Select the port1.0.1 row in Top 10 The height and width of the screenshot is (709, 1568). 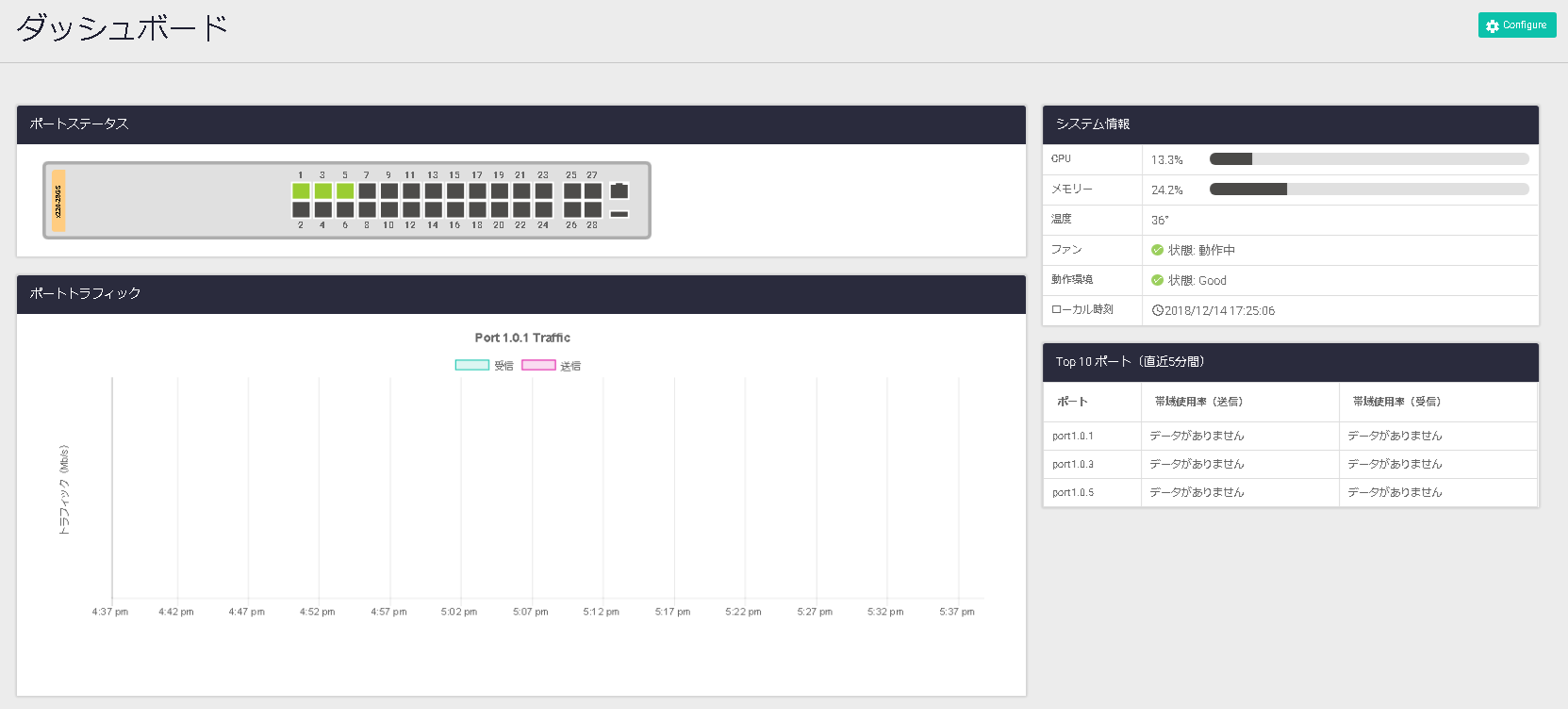pyautogui.click(x=1073, y=436)
